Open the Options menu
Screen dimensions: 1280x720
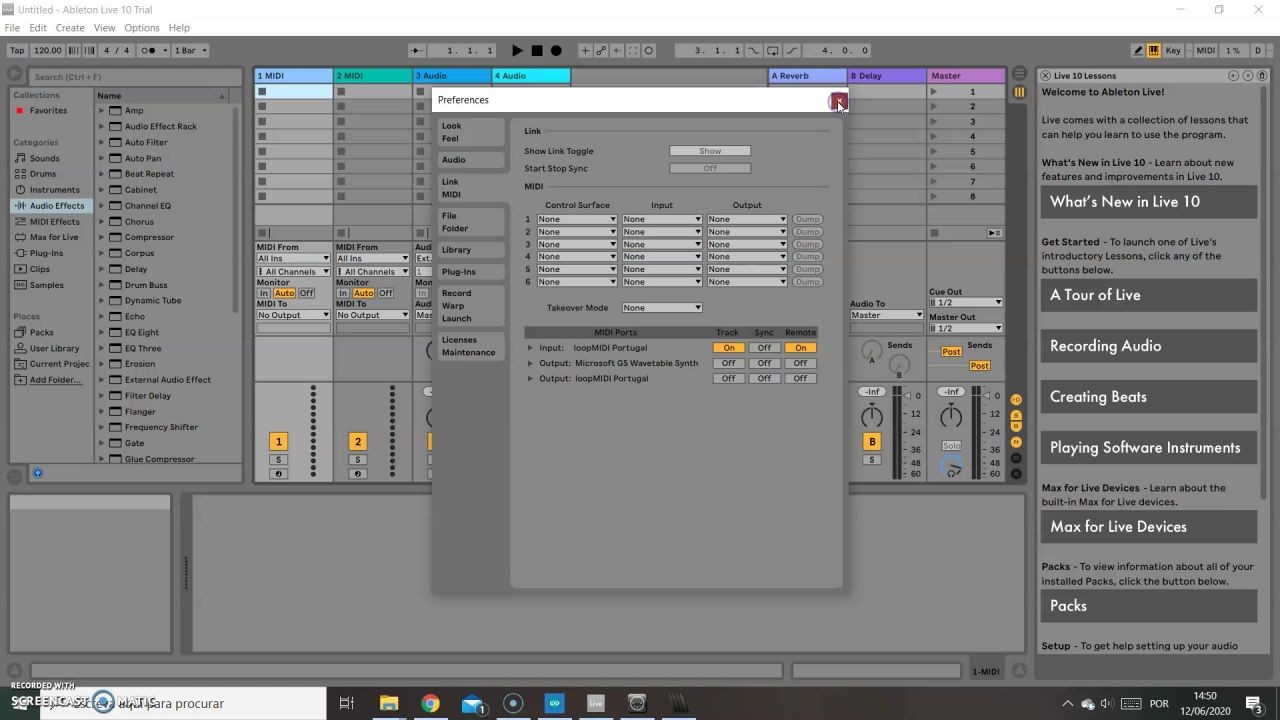(x=141, y=27)
